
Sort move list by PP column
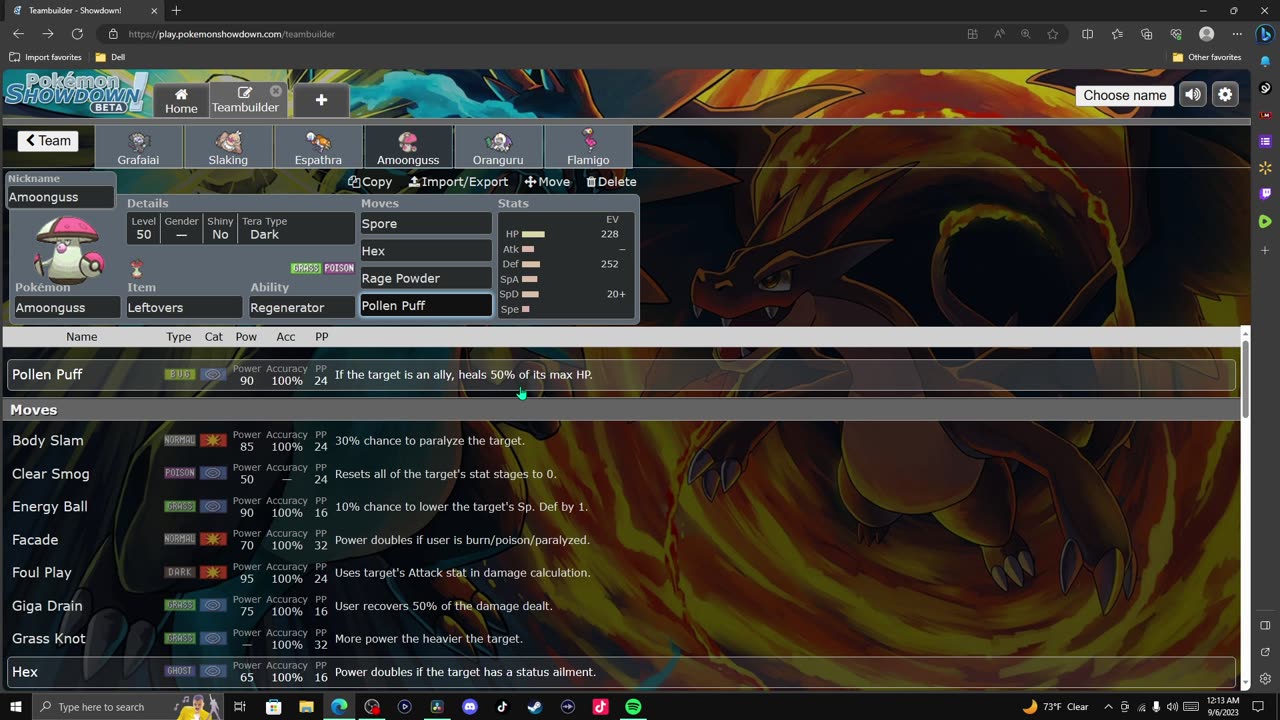point(322,337)
